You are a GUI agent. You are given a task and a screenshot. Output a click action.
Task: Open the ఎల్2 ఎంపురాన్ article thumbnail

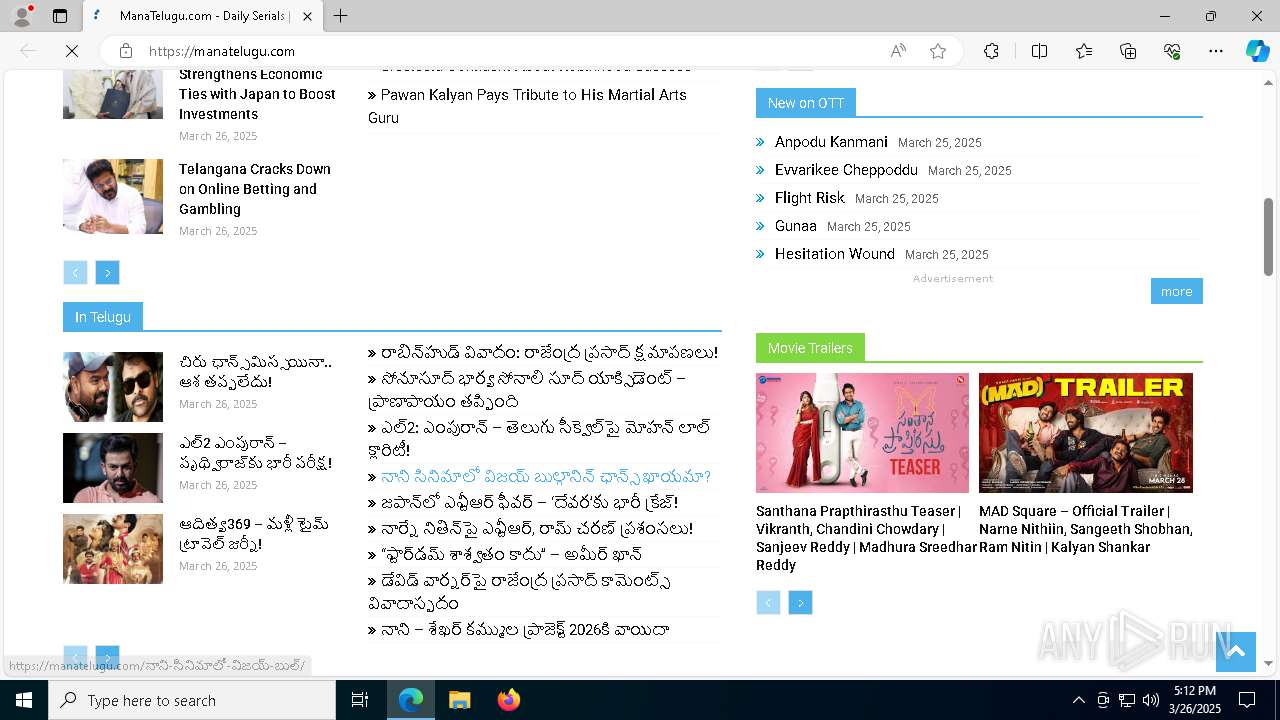click(x=113, y=468)
